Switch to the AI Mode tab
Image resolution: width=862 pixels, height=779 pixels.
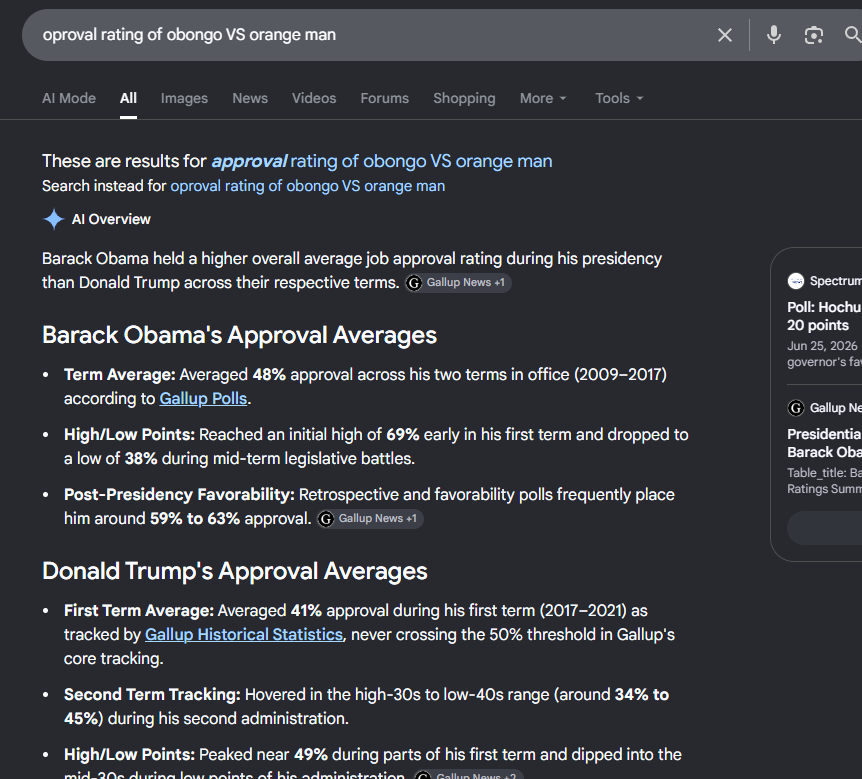69,98
